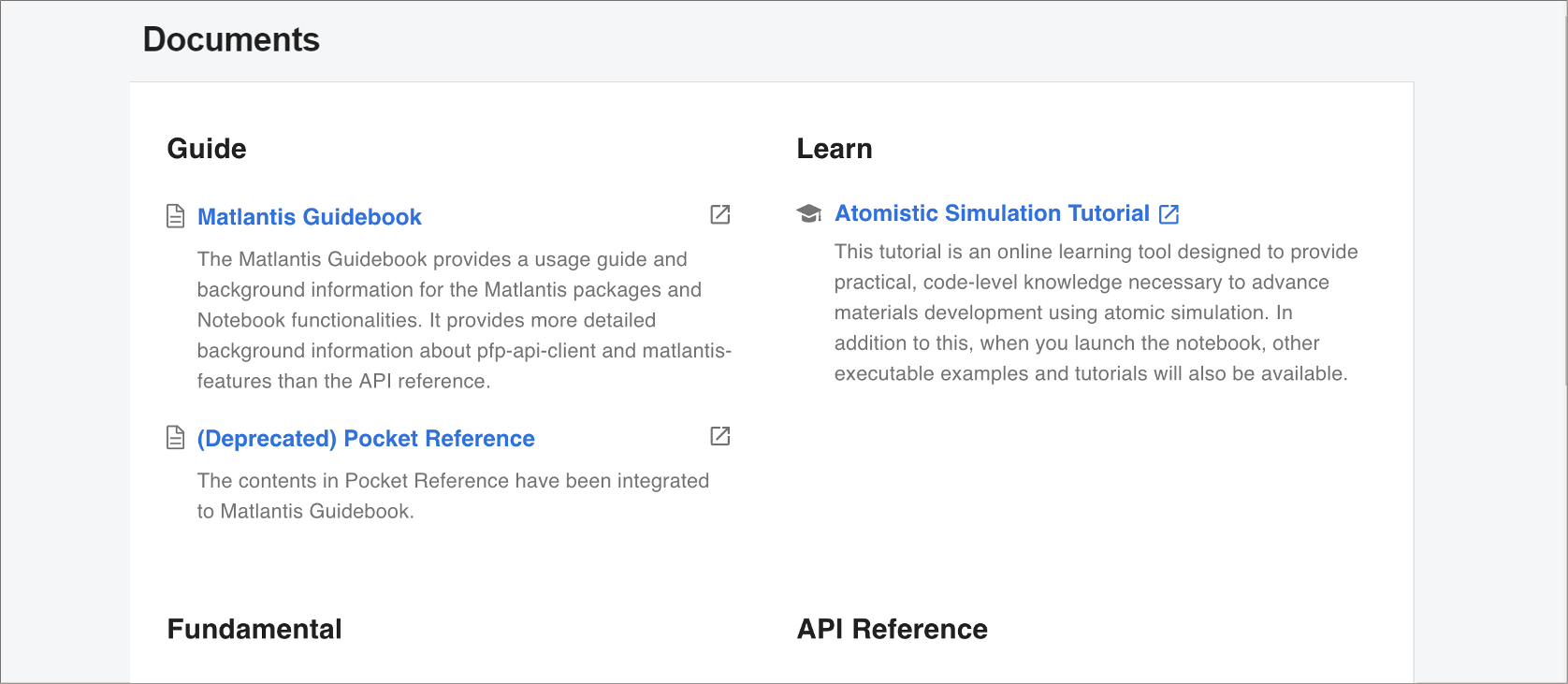
Task: Click the external link icon for Matlantis Guidebook
Action: click(719, 214)
